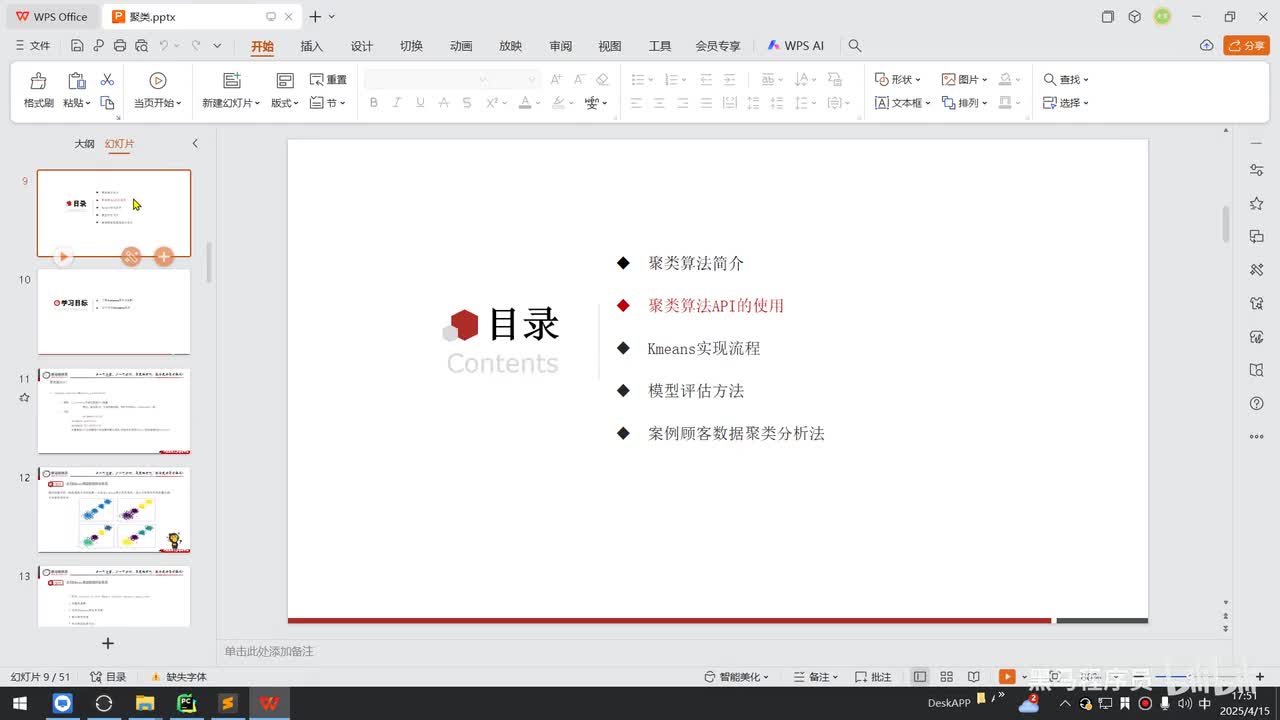
Task: Click the settings sliders icon in right sidebar
Action: 1257,170
